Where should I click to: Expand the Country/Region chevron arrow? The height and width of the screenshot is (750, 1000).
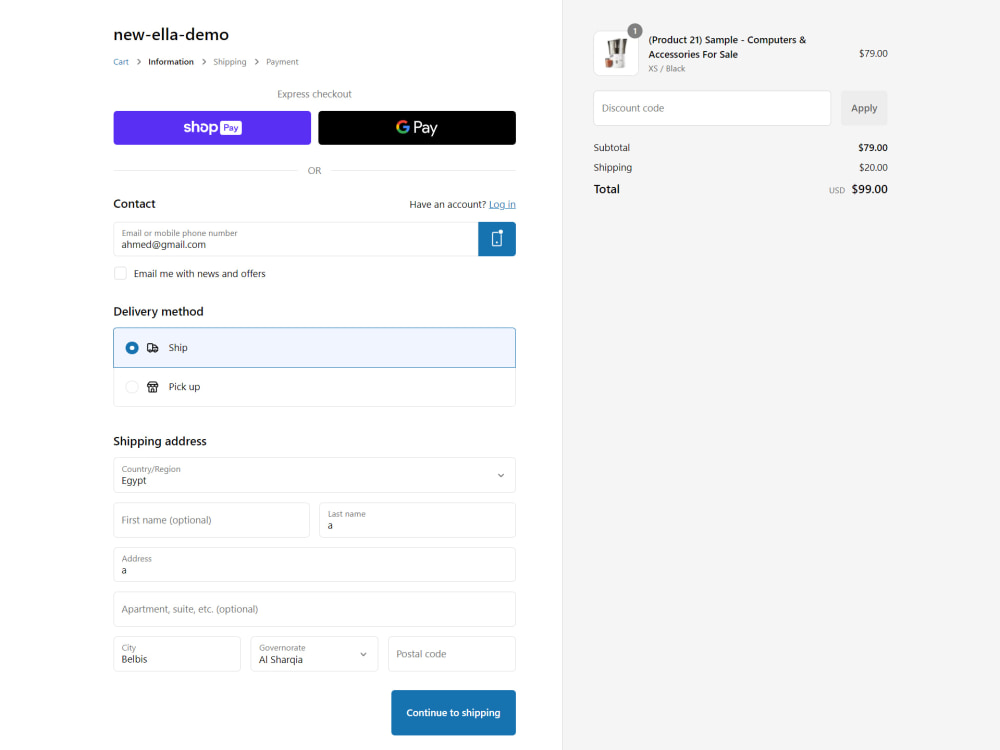pos(500,475)
